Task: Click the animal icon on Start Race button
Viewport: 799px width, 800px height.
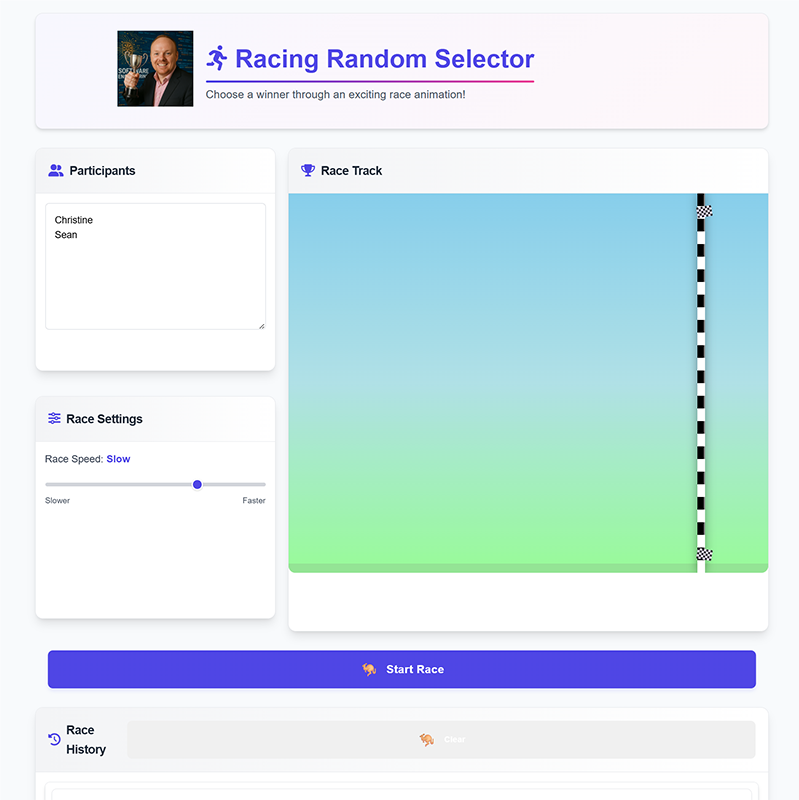Action: pyautogui.click(x=369, y=669)
